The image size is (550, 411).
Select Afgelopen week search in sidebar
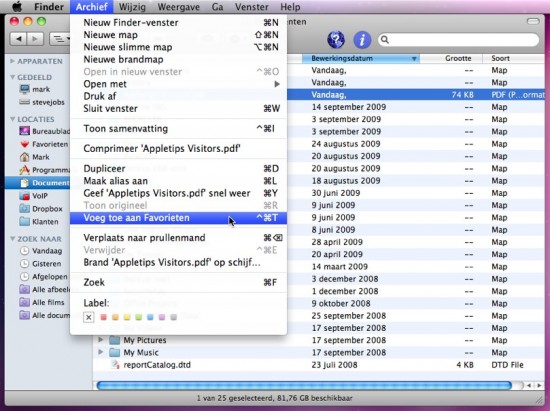tap(43, 277)
